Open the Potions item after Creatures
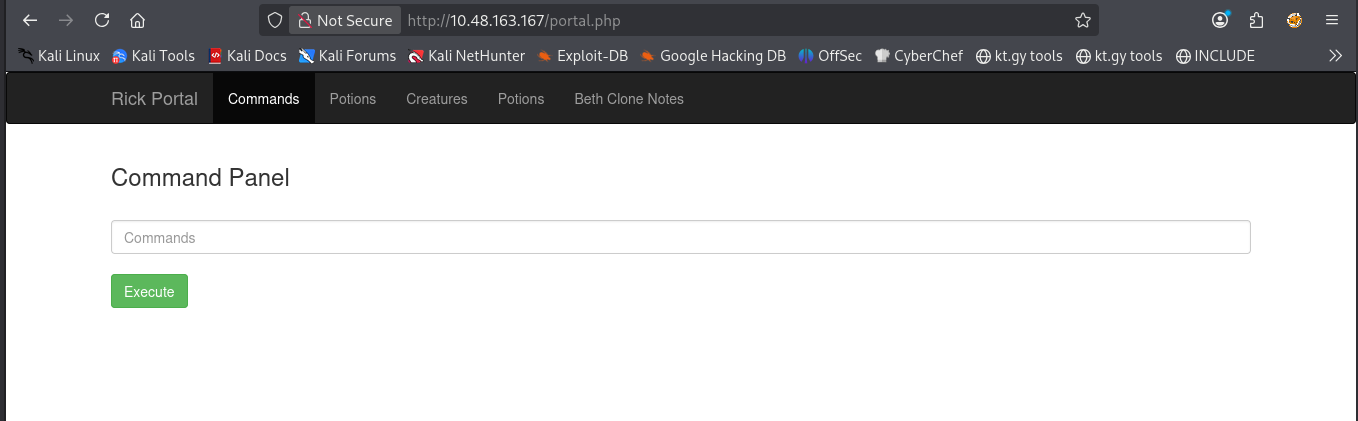 click(521, 99)
